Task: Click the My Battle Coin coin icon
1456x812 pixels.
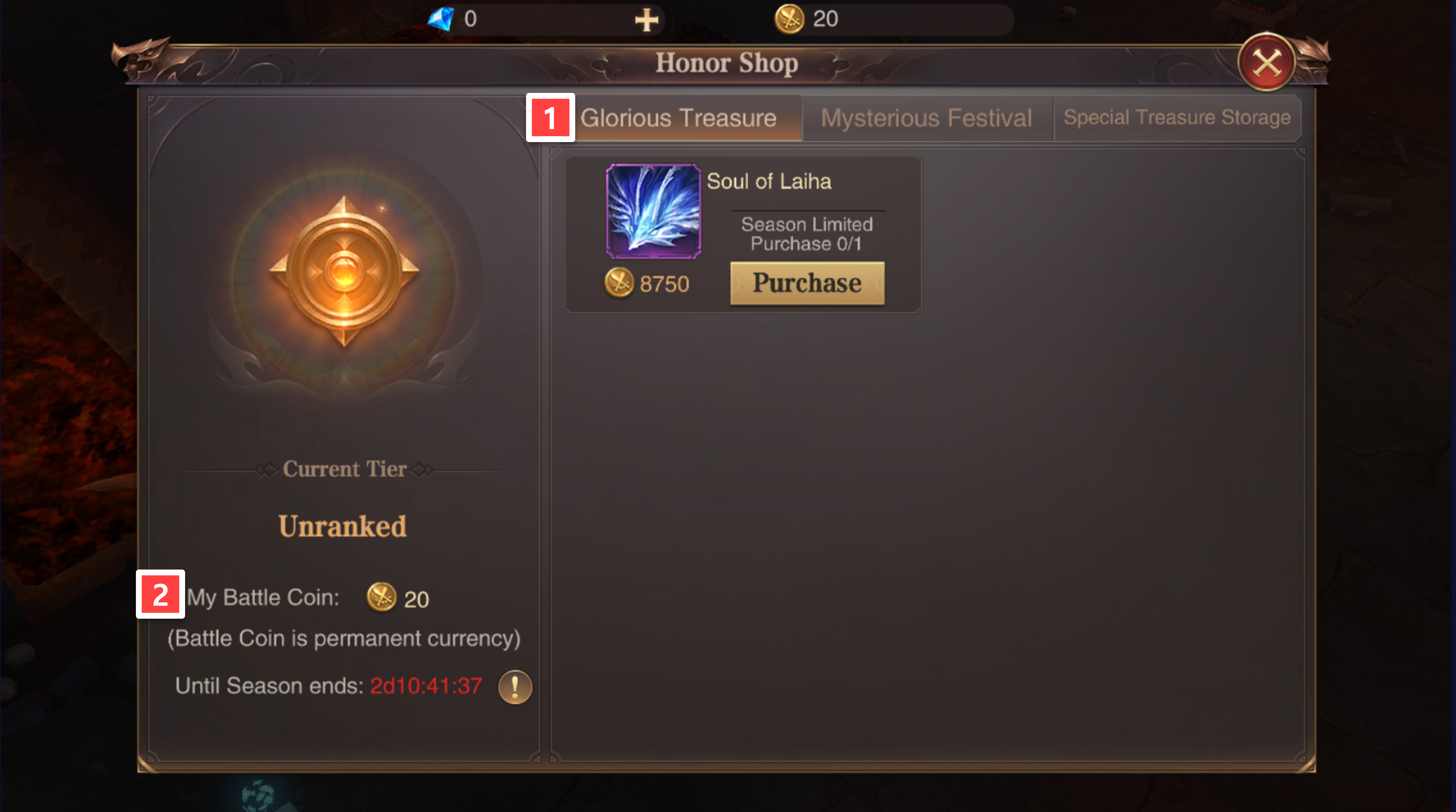Action: (381, 597)
